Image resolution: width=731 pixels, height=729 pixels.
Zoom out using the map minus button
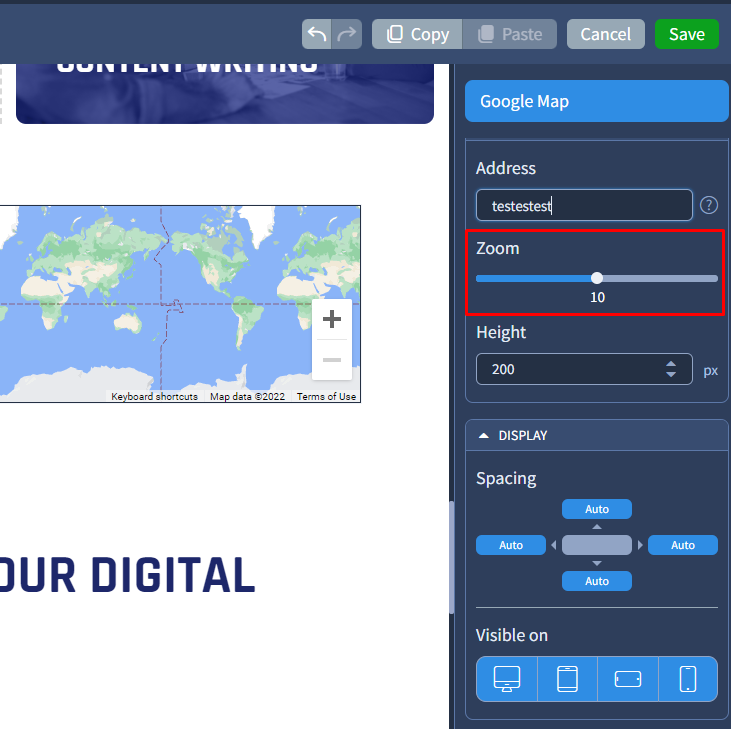coord(332,359)
